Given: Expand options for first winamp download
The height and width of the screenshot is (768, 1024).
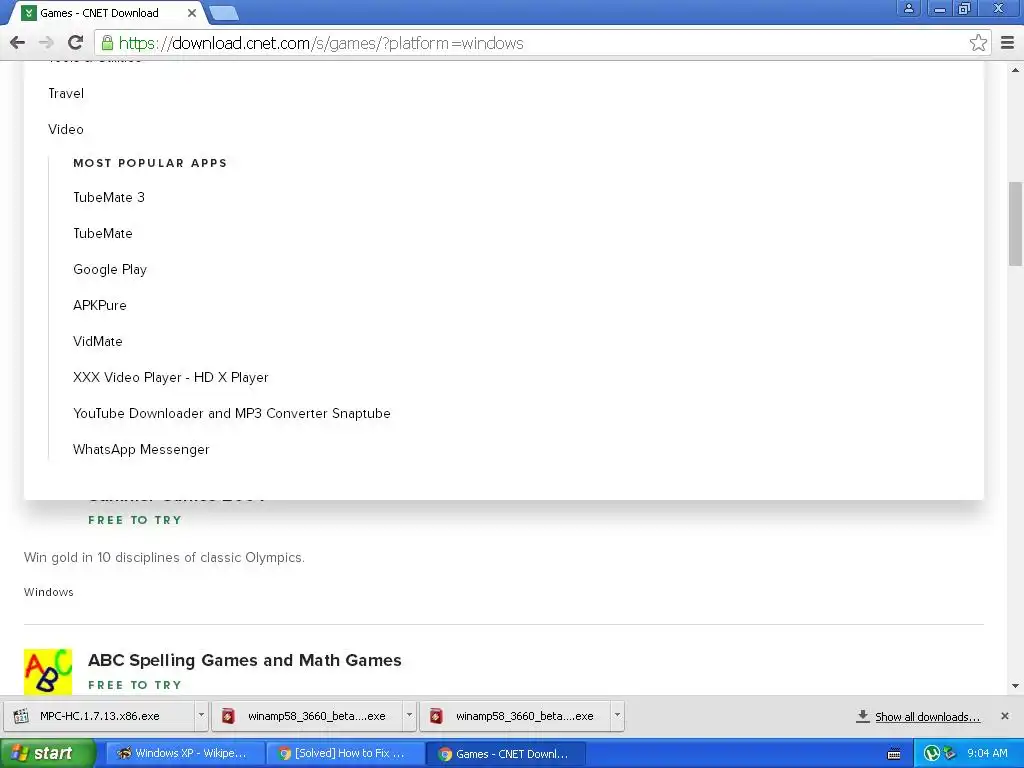Looking at the screenshot, I should click(x=409, y=716).
